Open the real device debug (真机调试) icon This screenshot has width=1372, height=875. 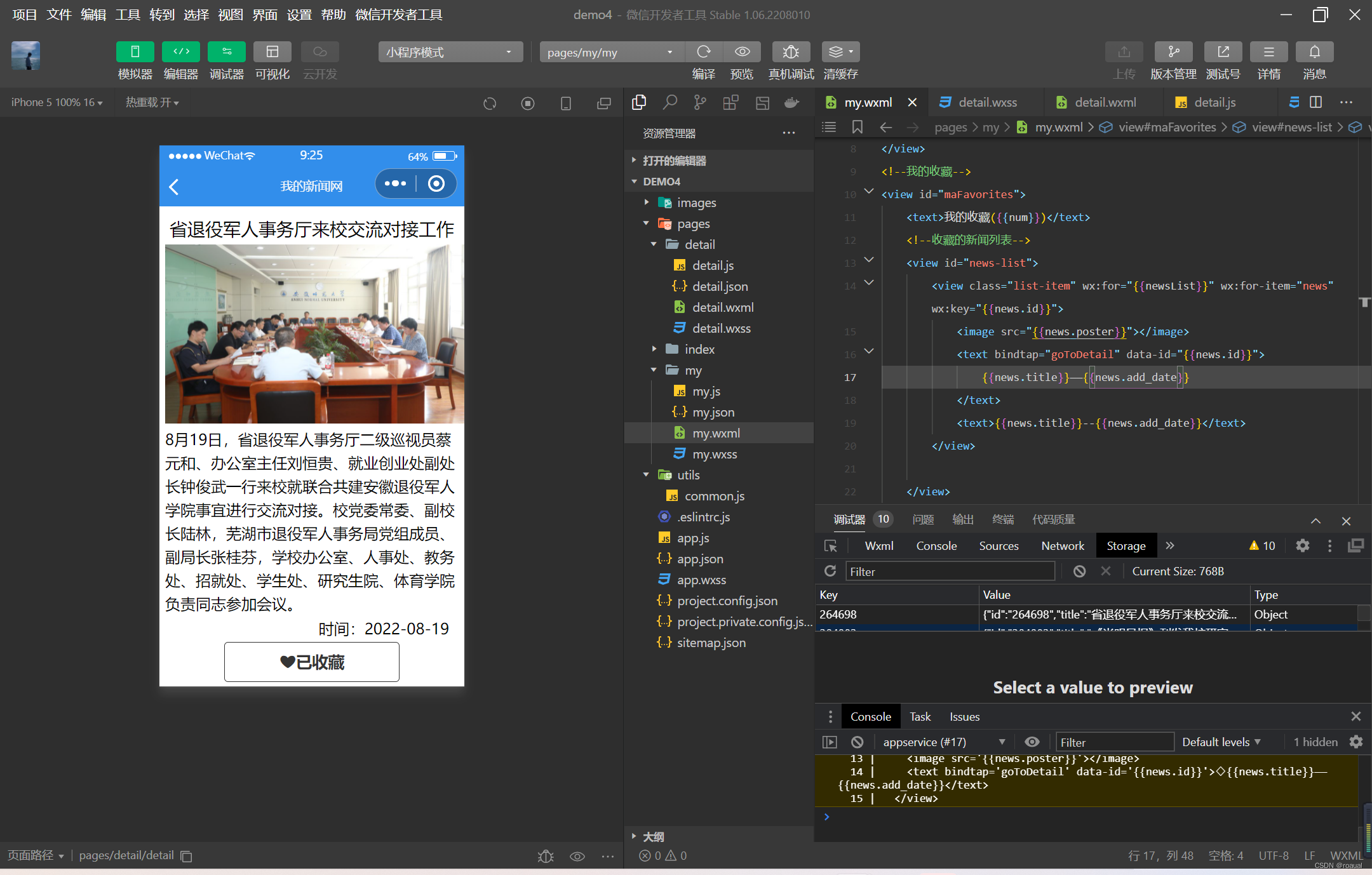click(791, 52)
